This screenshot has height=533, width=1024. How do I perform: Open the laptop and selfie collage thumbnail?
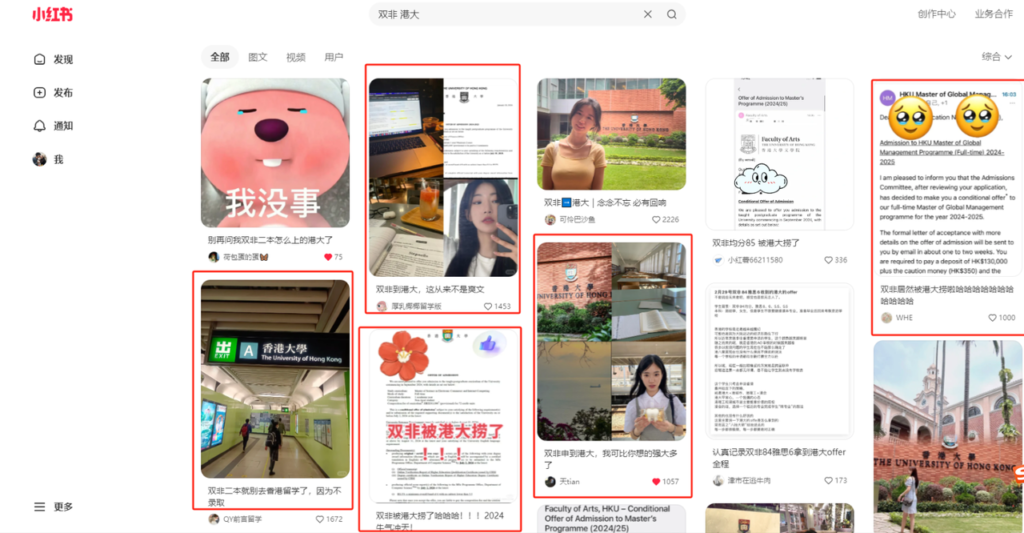pyautogui.click(x=443, y=178)
